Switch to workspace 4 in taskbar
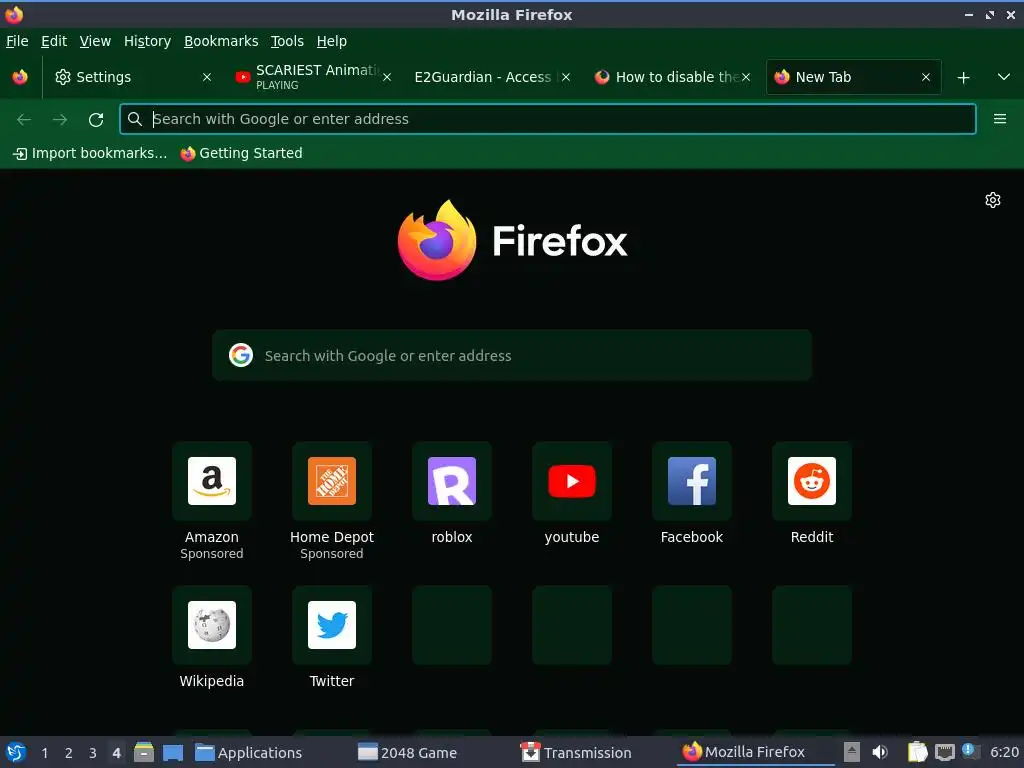This screenshot has width=1024, height=768. coord(116,753)
